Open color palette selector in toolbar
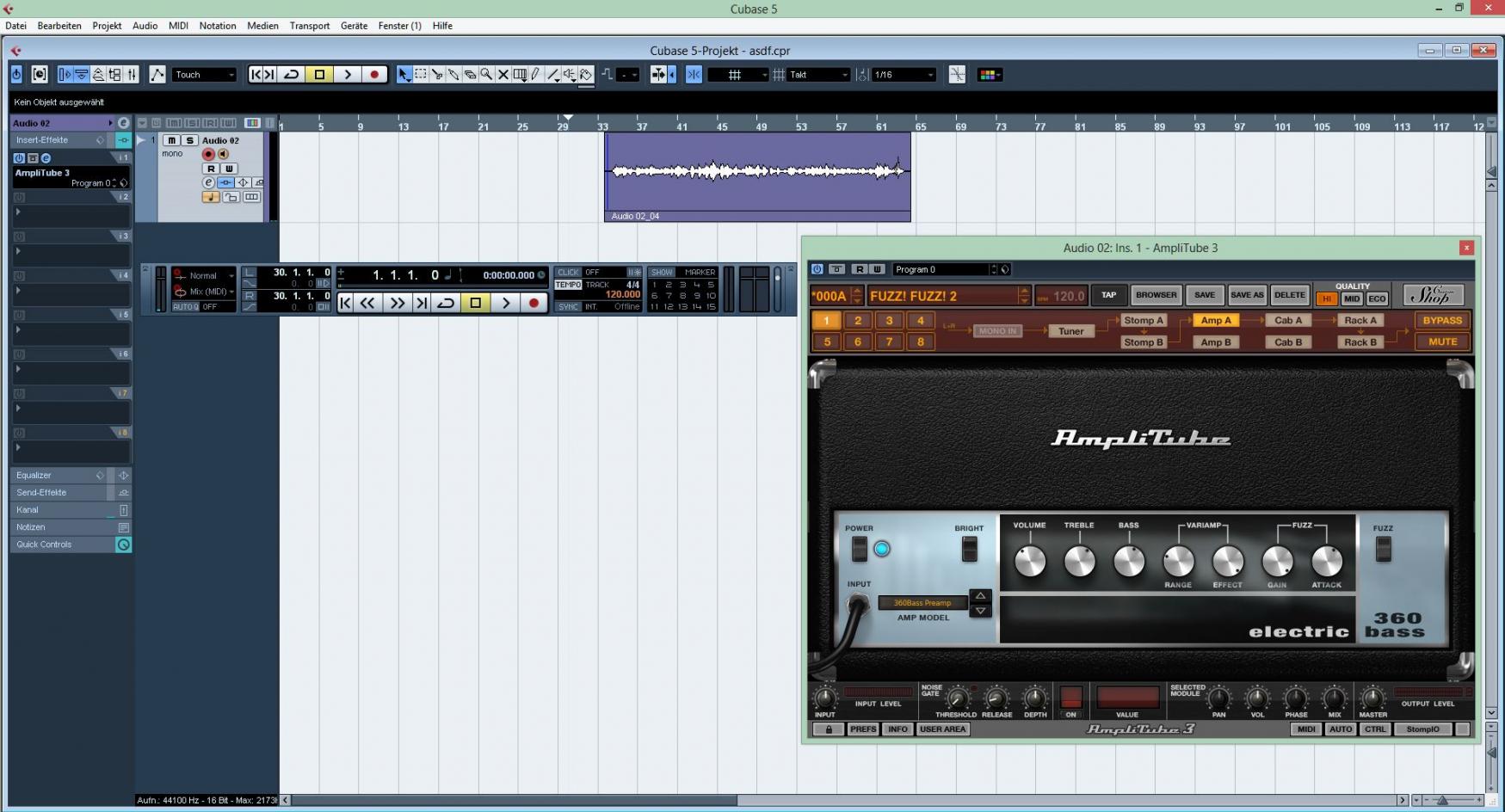Screen dimensions: 1505x812 pos(990,75)
